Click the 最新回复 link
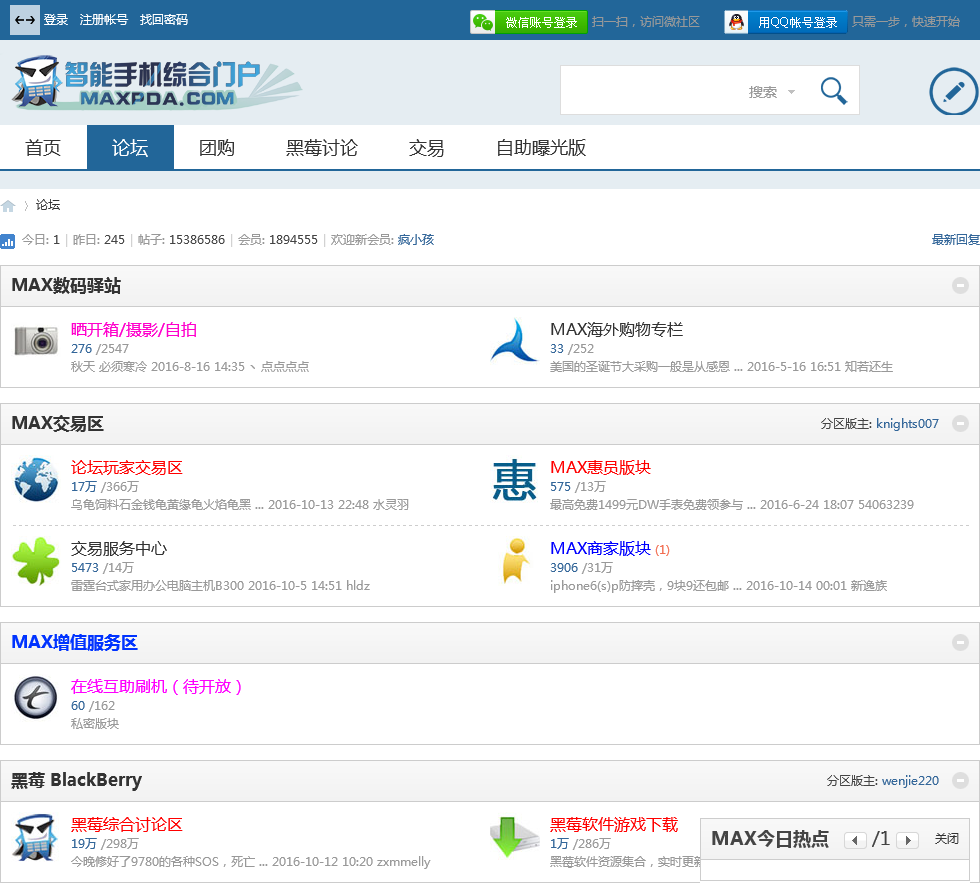The height and width of the screenshot is (891, 980). tap(956, 240)
